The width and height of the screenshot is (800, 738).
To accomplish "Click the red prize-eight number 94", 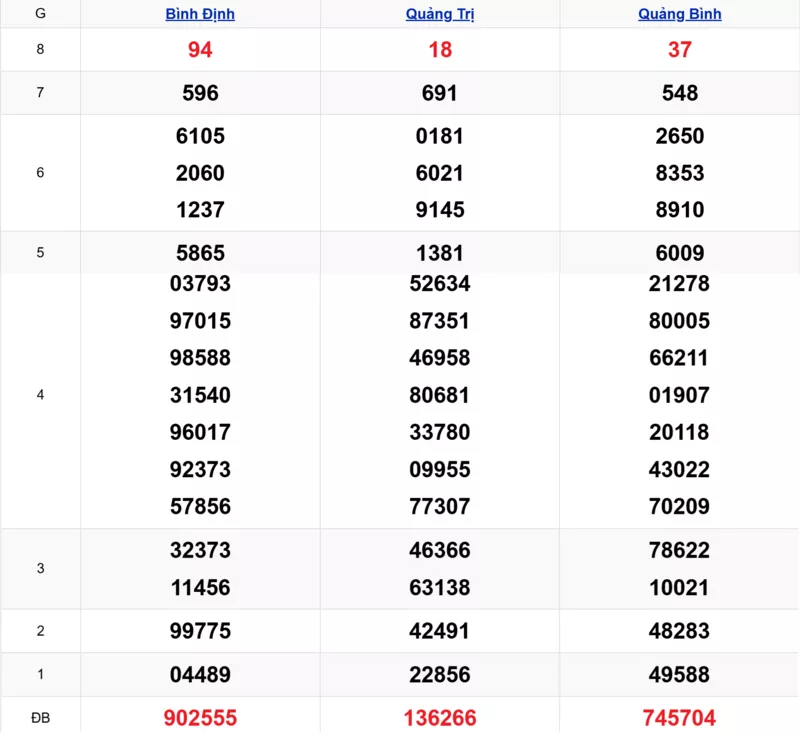I will coord(200,50).
